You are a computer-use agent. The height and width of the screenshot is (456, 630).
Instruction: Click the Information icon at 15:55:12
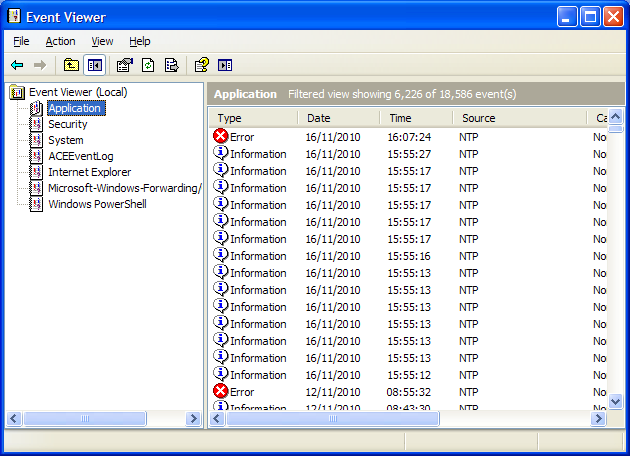point(221,374)
